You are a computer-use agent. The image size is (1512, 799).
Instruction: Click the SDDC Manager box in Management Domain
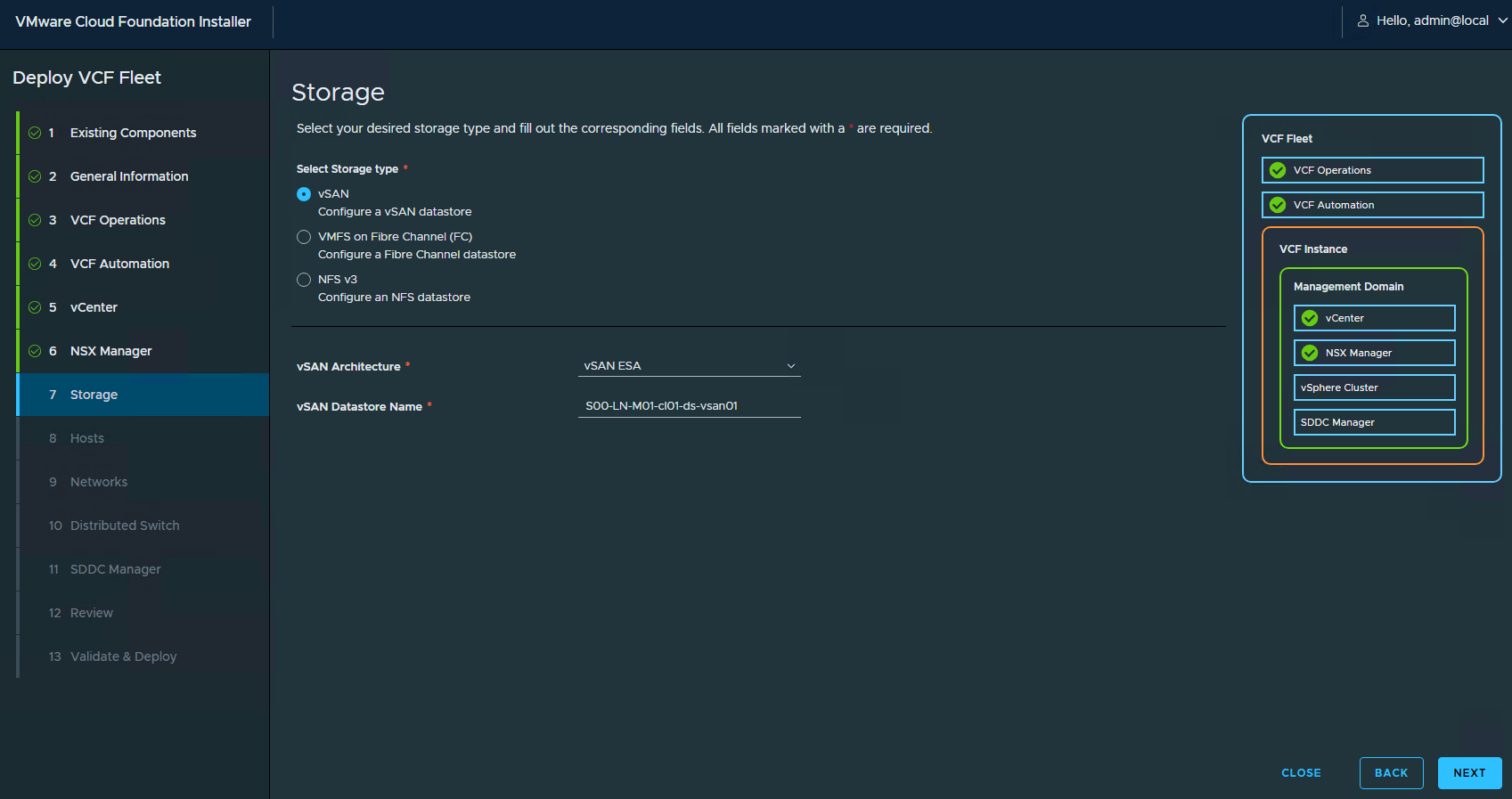1374,422
